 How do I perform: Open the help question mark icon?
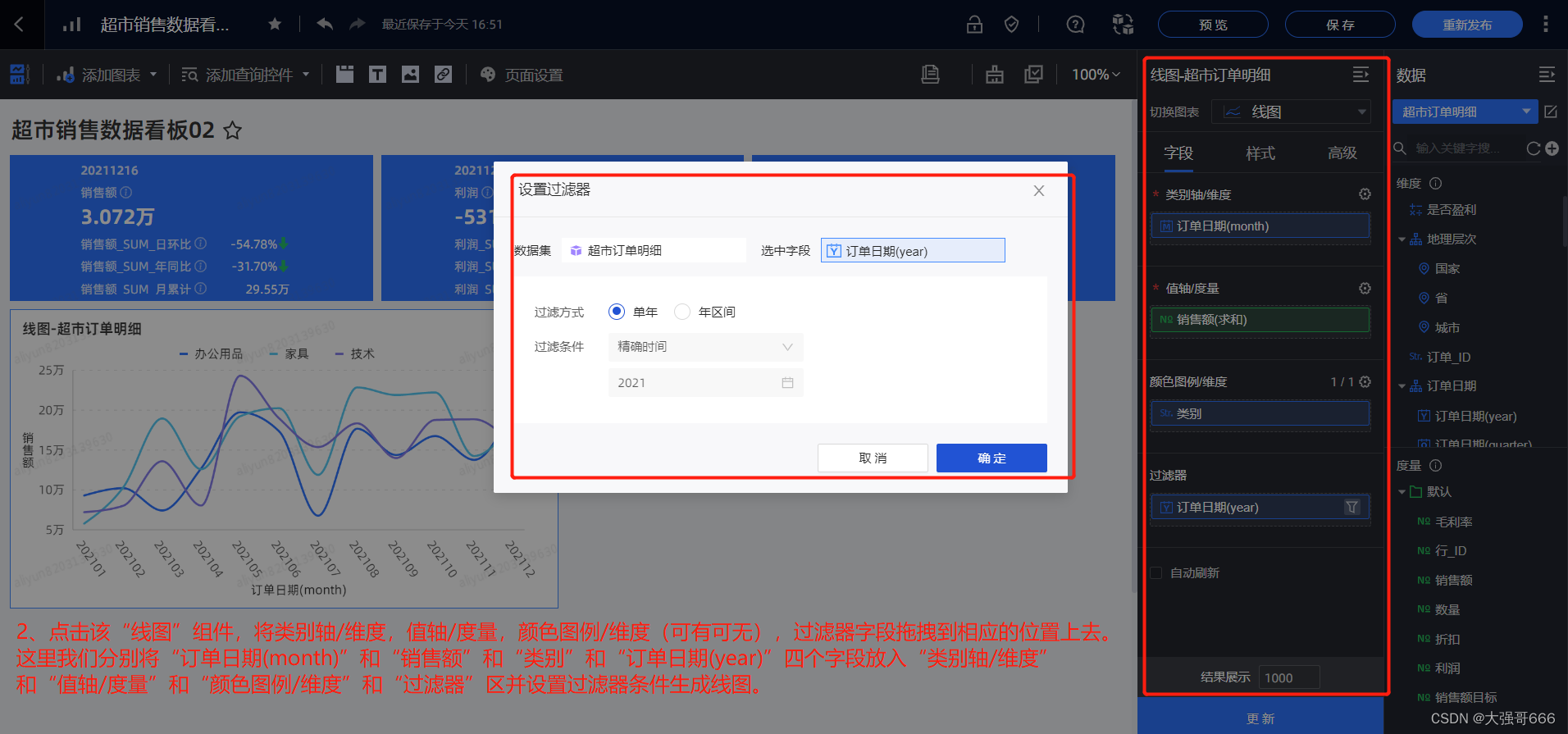(x=1075, y=25)
